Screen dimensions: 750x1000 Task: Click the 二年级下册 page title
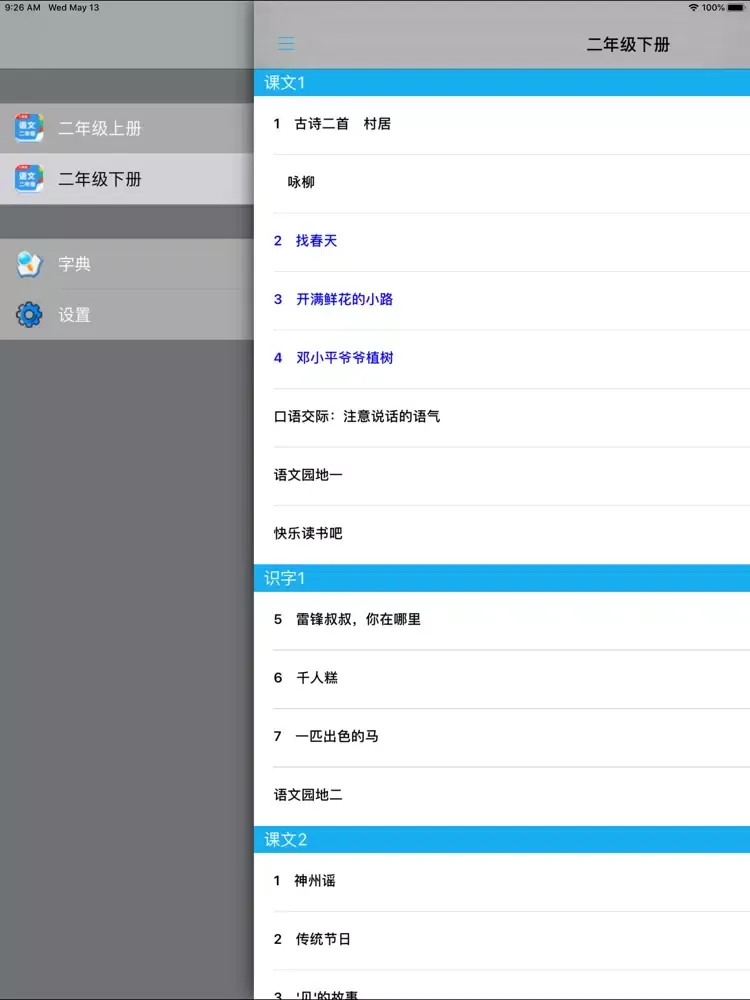[628, 45]
